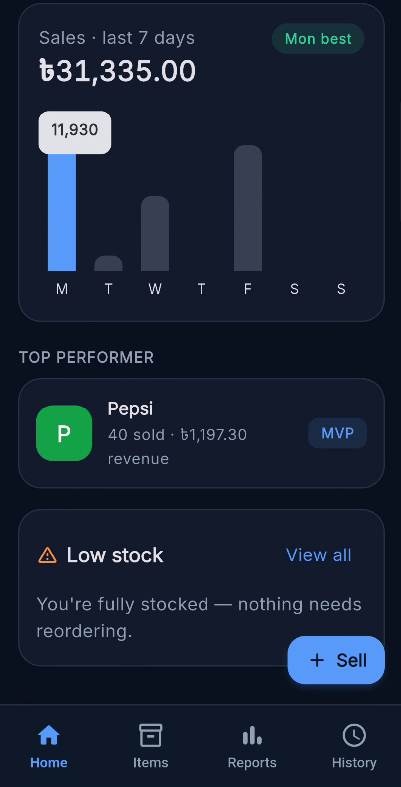Switch to the History tab label

tap(354, 763)
